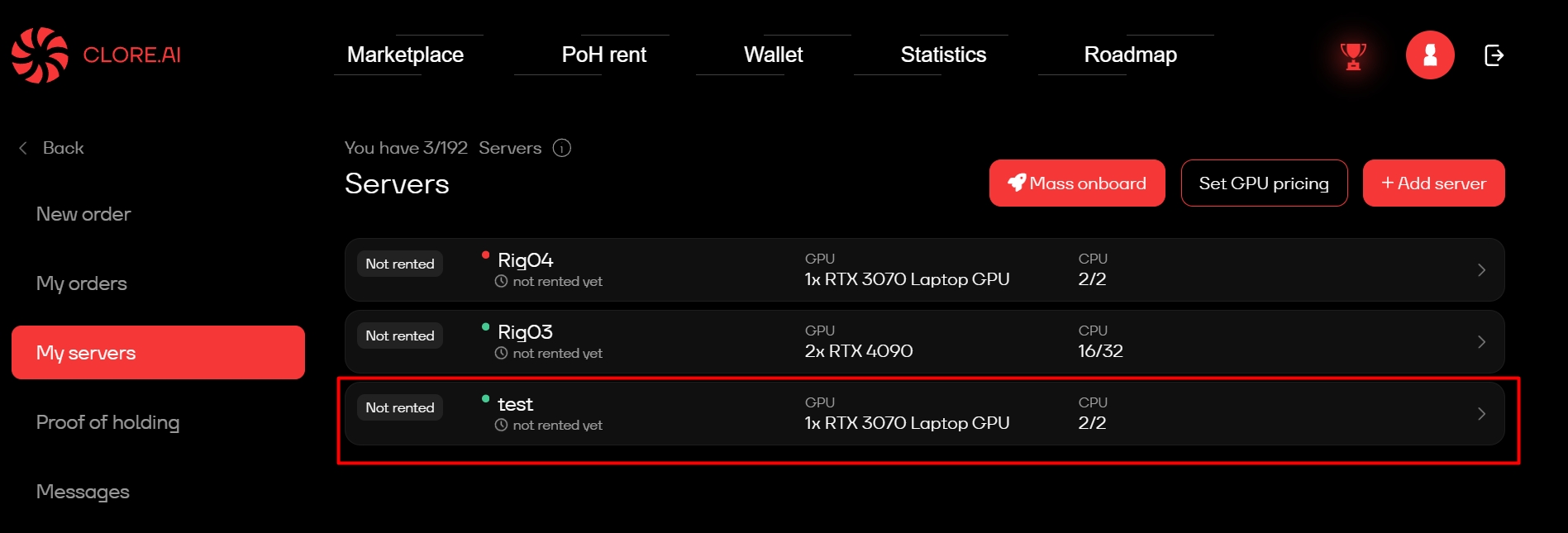
Task: Click the logout icon
Action: [1494, 55]
